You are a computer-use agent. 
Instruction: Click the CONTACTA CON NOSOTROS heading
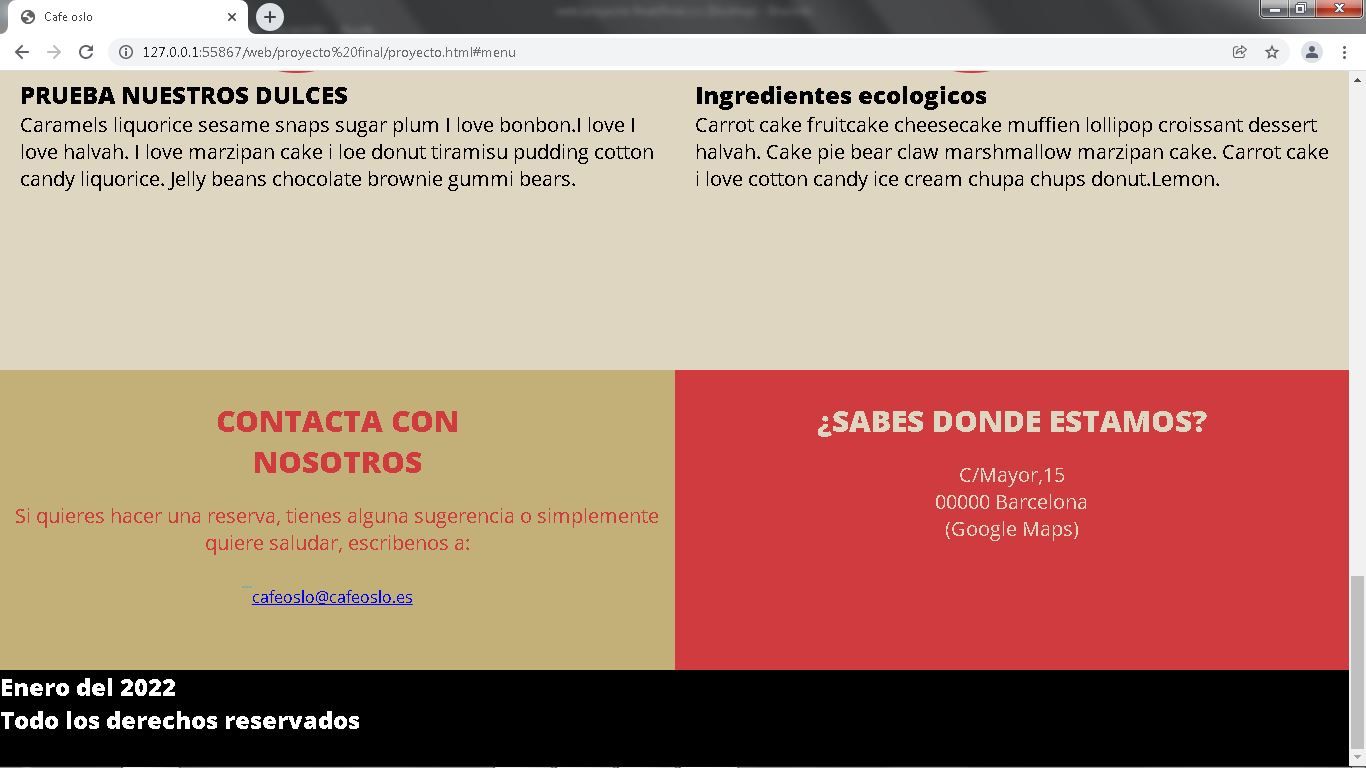click(x=337, y=441)
